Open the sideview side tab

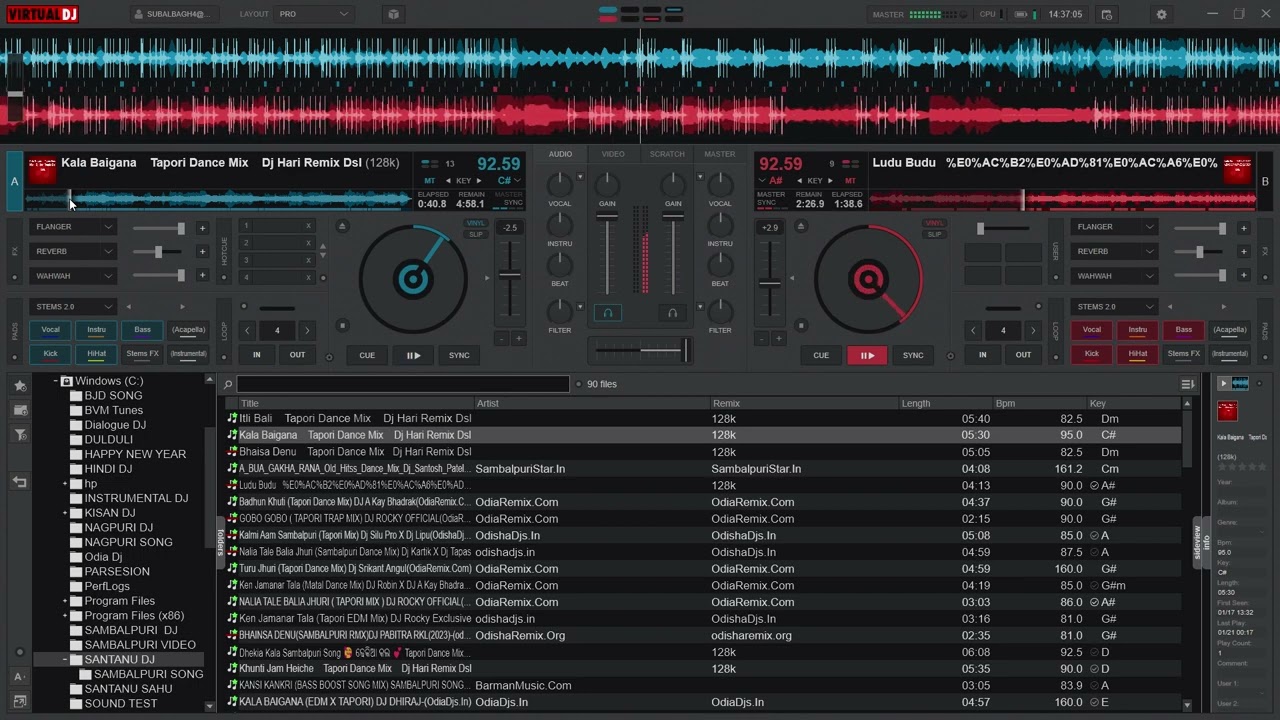click(1197, 543)
